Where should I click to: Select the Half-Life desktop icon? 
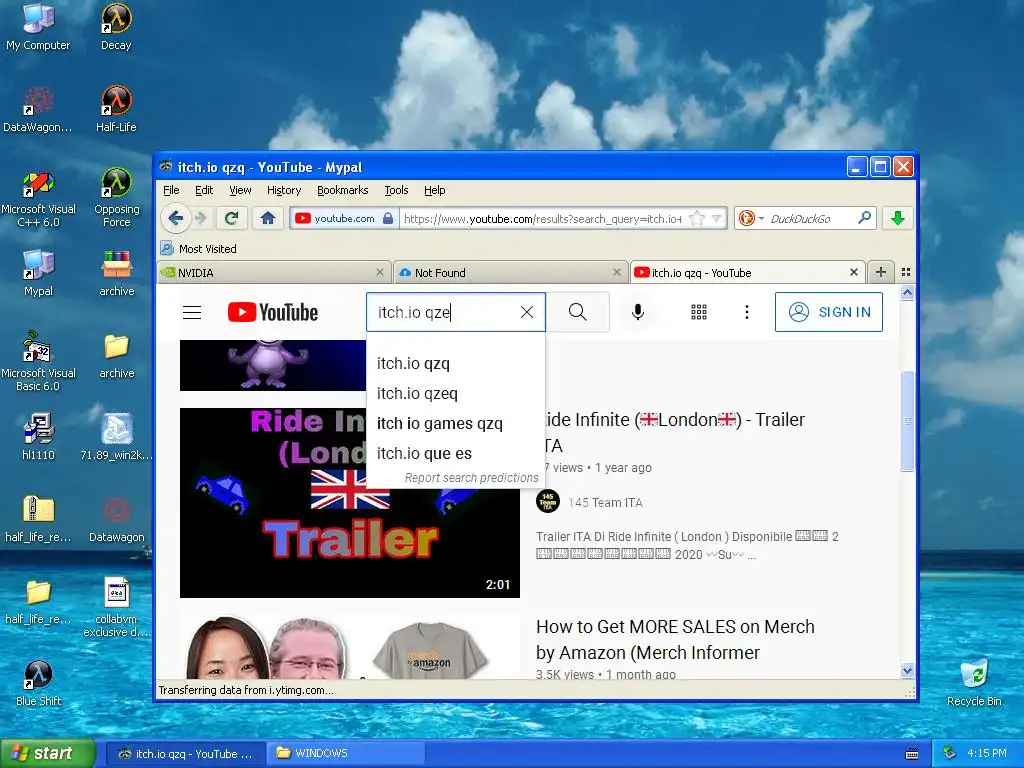tap(116, 109)
